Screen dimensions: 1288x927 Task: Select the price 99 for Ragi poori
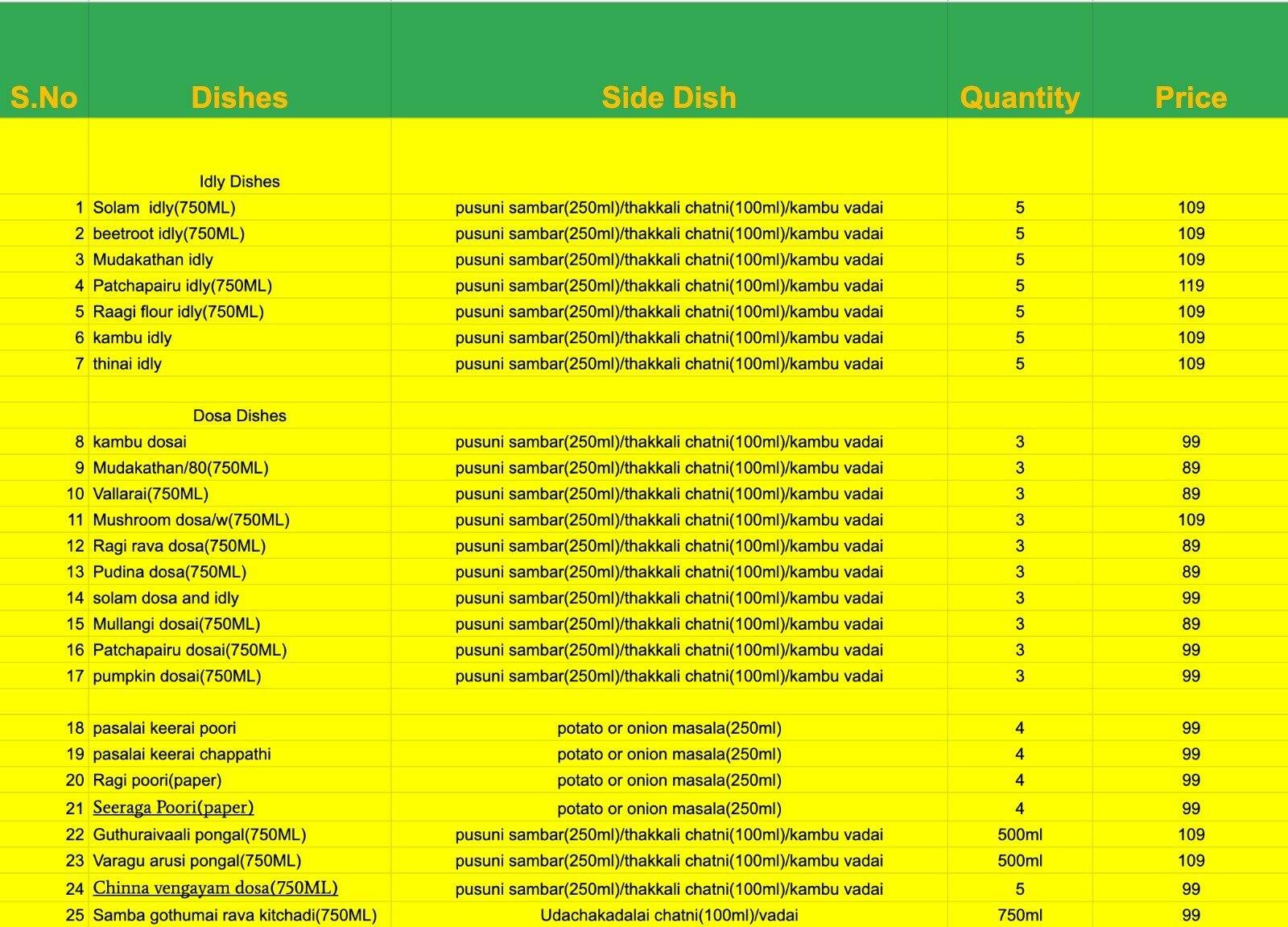1191,780
